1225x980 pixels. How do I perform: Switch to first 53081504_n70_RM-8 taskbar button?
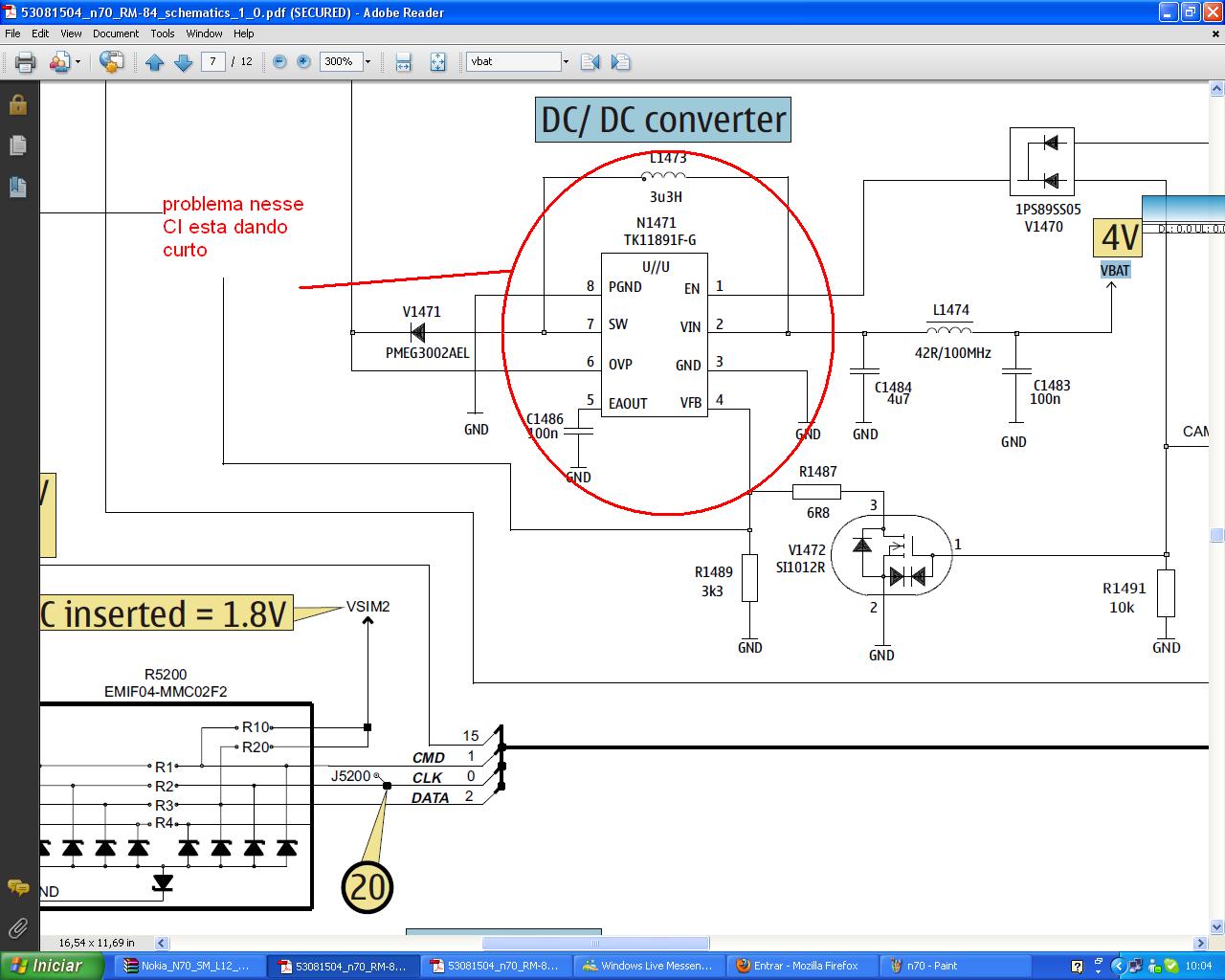343,966
